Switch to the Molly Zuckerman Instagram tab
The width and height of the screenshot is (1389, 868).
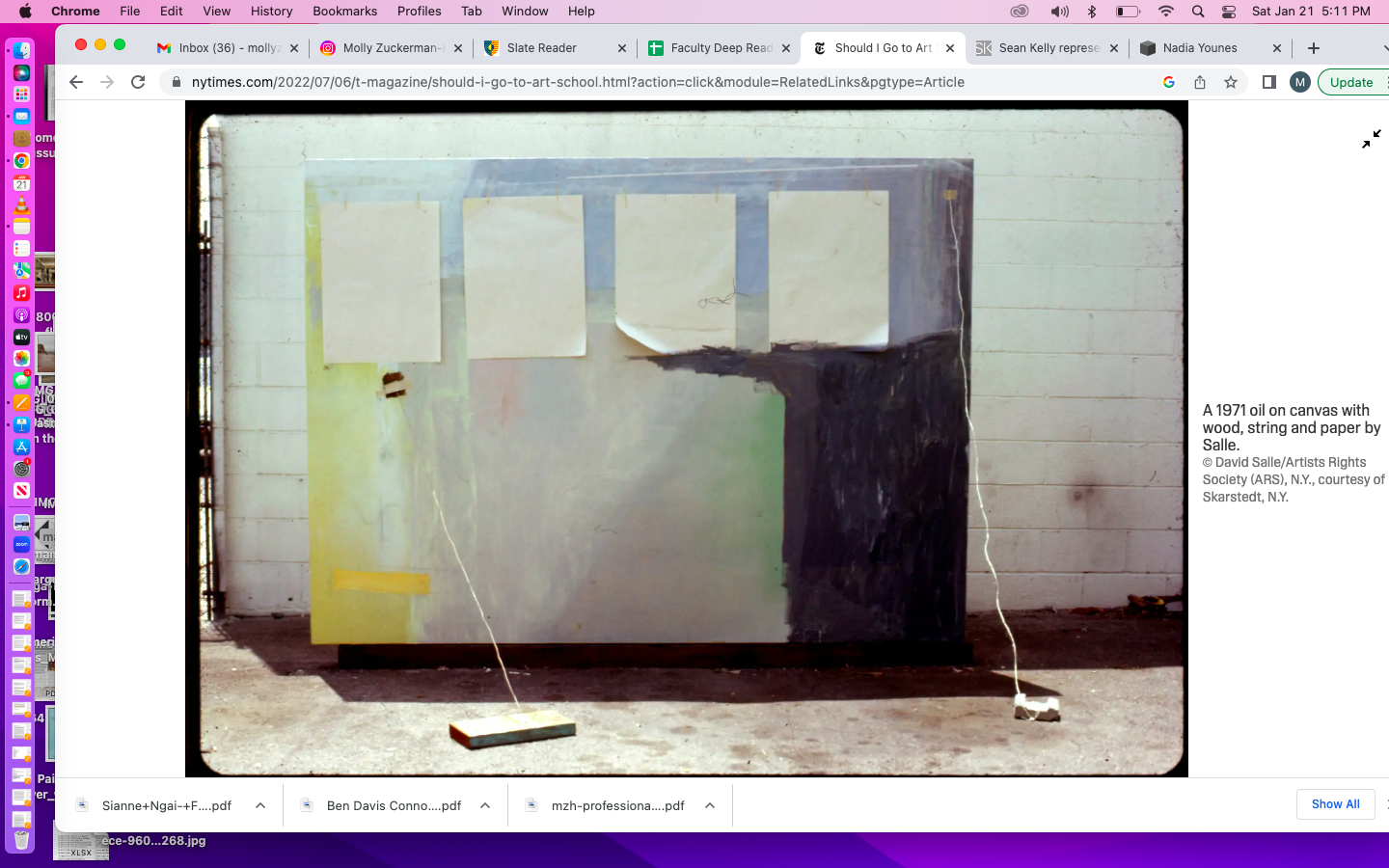392,48
